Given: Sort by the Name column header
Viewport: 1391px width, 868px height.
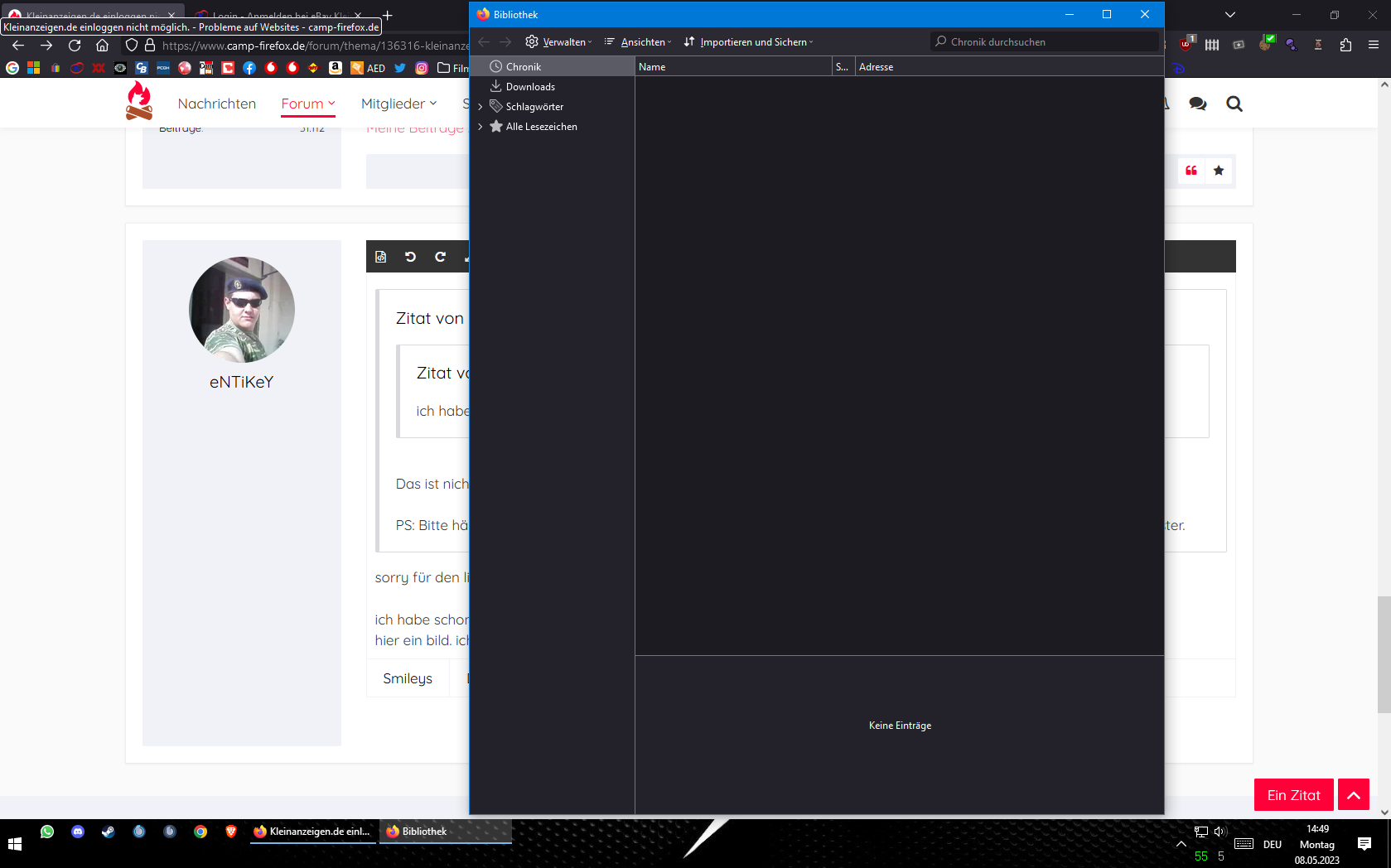Looking at the screenshot, I should click(733, 67).
